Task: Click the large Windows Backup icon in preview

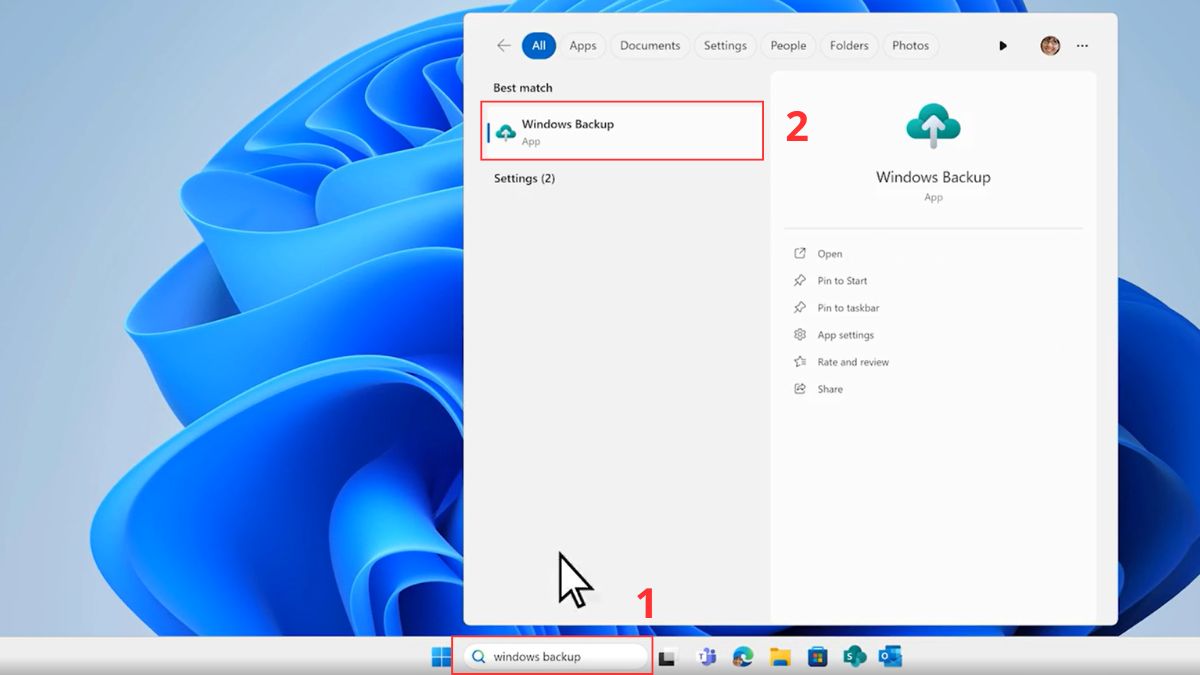Action: click(933, 127)
